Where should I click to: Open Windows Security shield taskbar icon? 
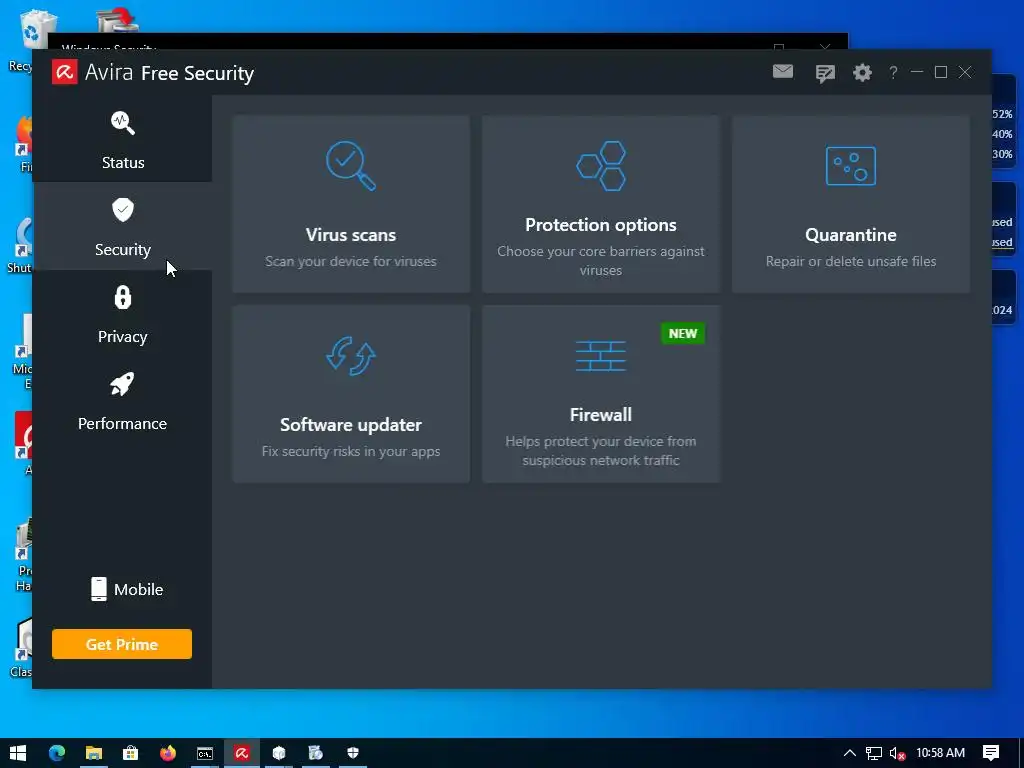tap(353, 753)
